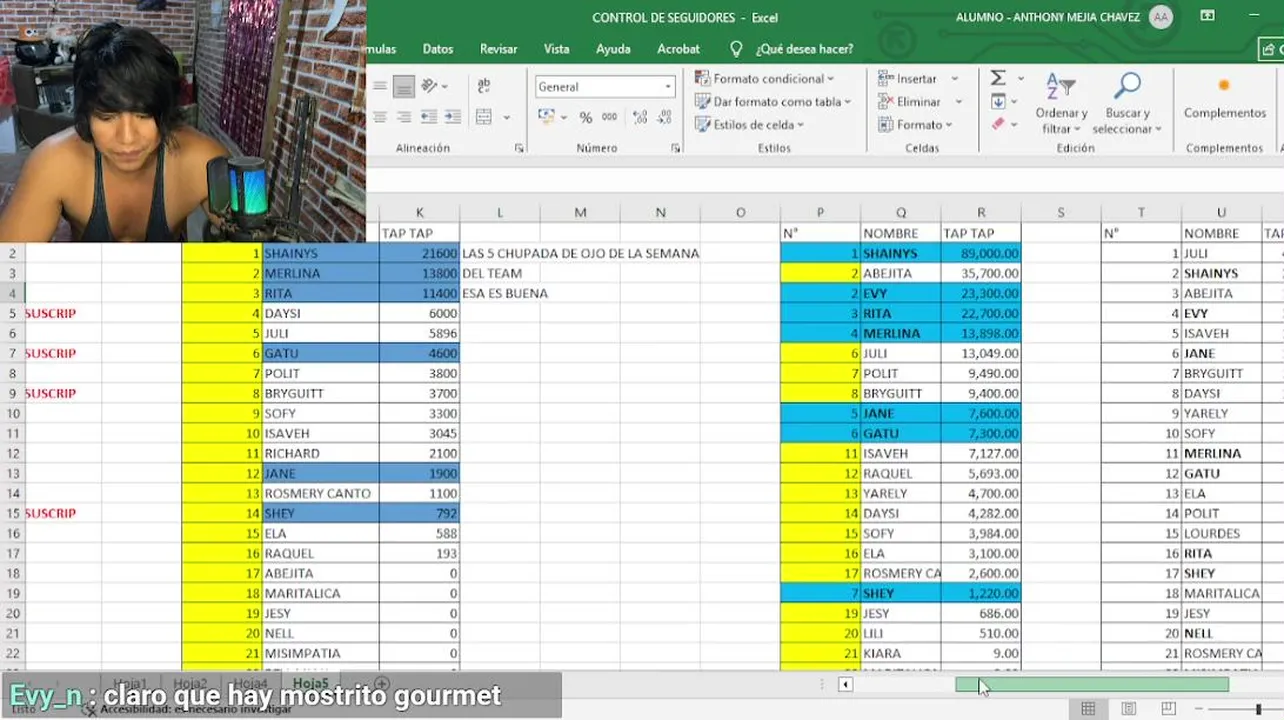Click the Eliminar cells button
This screenshot has height=720, width=1284.
click(x=910, y=101)
